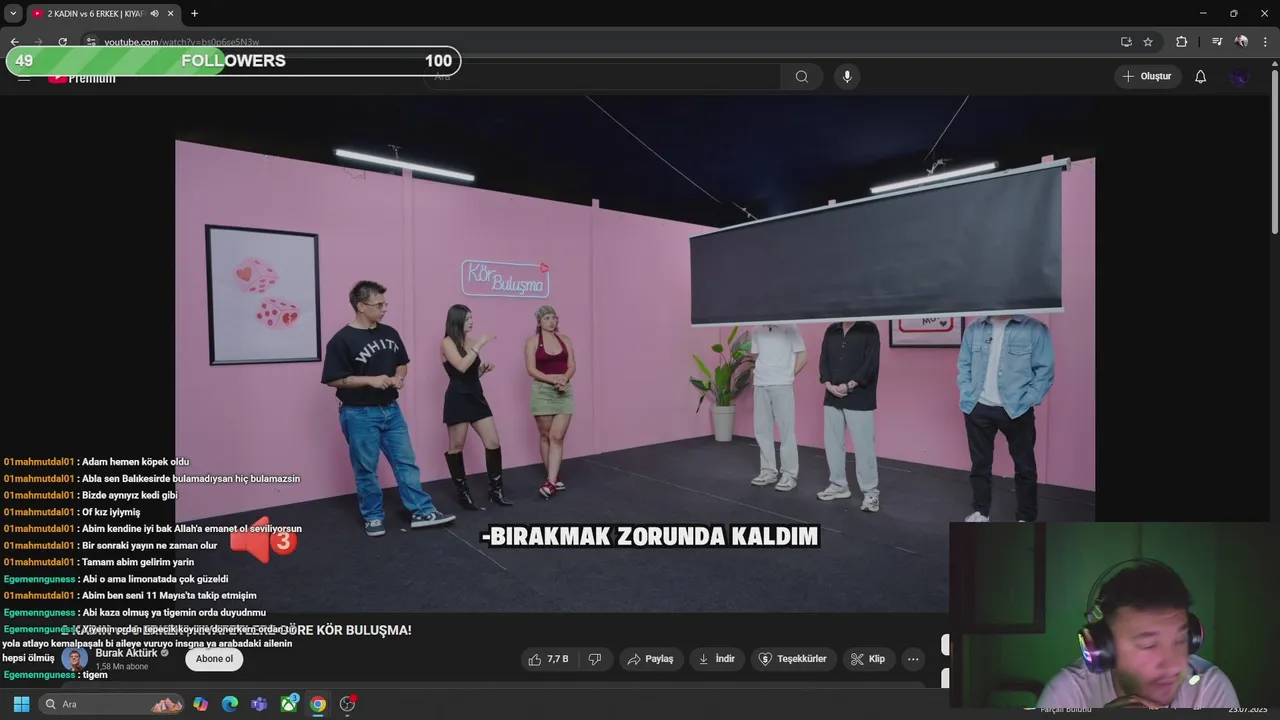This screenshot has height=720, width=1280.
Task: Click the YouTube search magnifier button
Action: point(802,77)
